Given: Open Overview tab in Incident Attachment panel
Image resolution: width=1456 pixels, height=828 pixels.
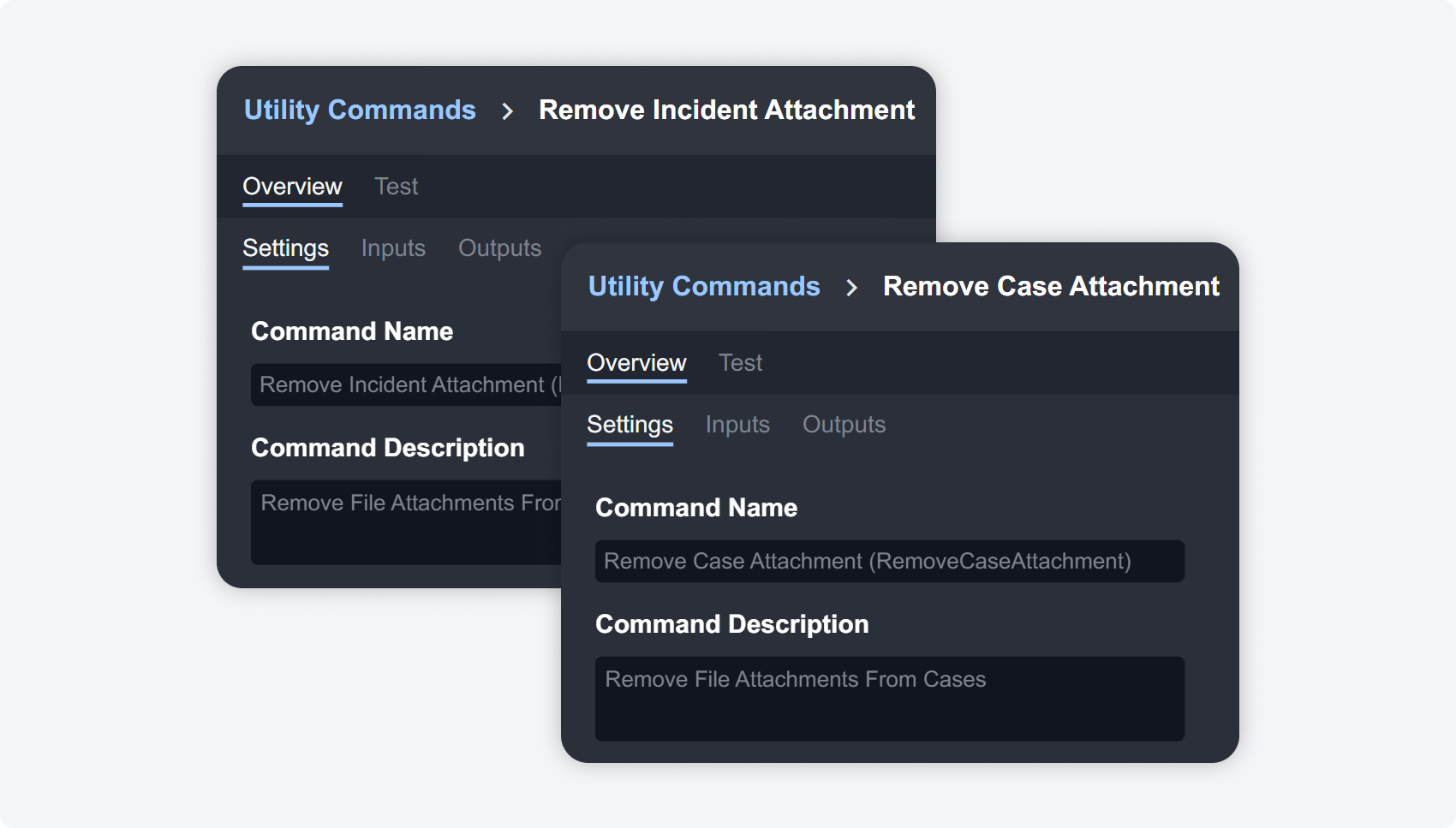Looking at the screenshot, I should 292,187.
